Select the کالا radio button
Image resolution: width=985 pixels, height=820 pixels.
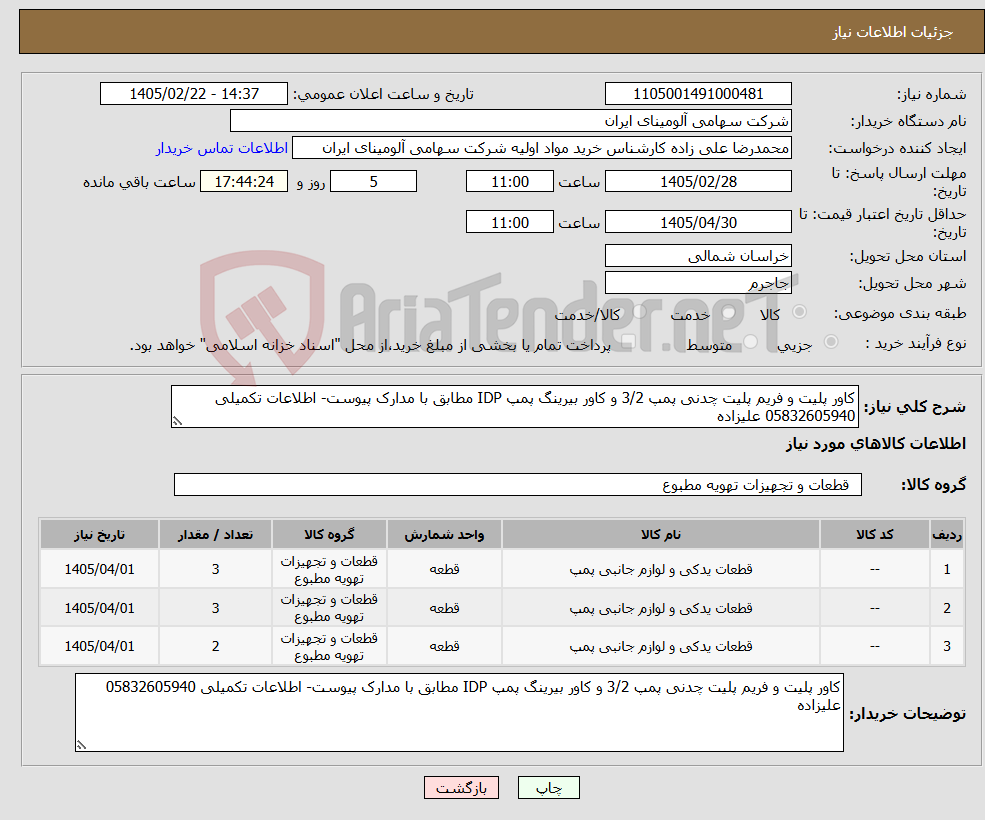pos(799,312)
